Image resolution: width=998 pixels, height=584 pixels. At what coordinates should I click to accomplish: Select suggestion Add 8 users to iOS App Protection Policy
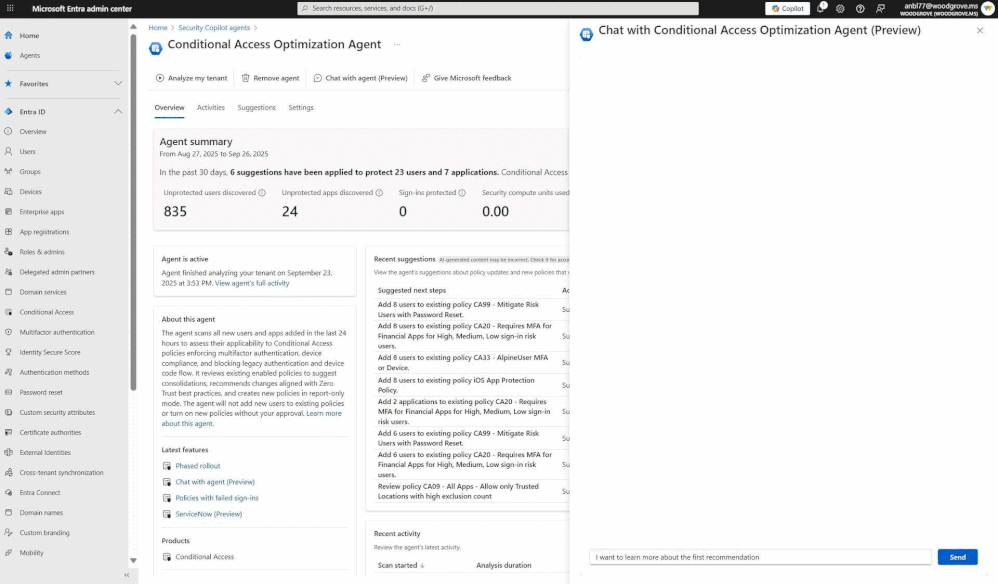click(x=456, y=385)
